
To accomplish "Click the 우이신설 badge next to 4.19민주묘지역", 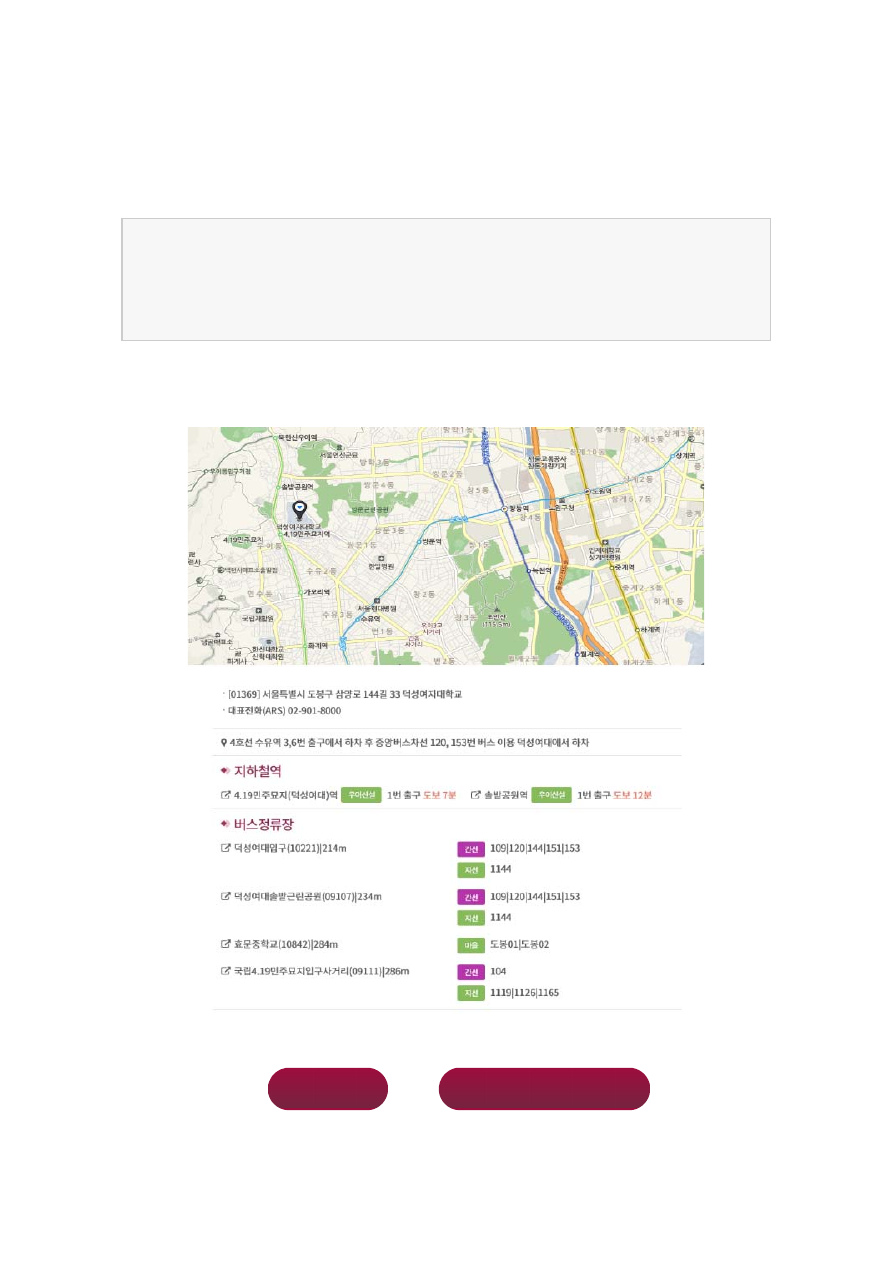I will click(361, 795).
